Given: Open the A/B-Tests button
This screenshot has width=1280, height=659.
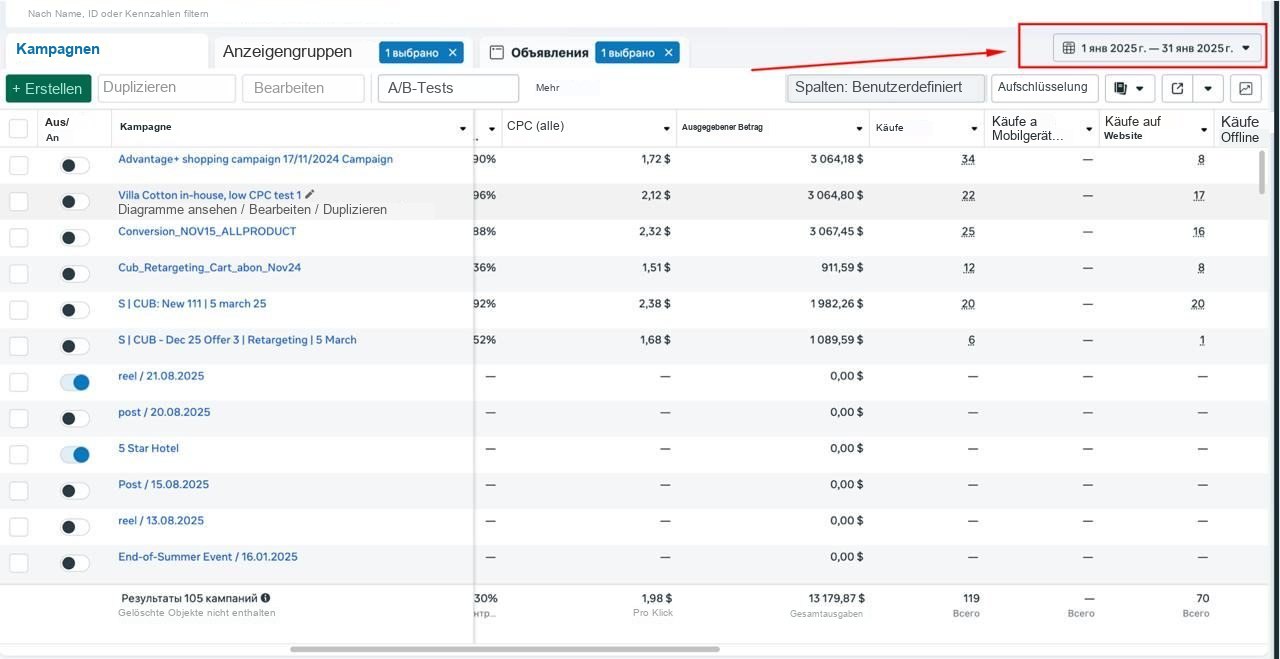Looking at the screenshot, I should [x=448, y=88].
